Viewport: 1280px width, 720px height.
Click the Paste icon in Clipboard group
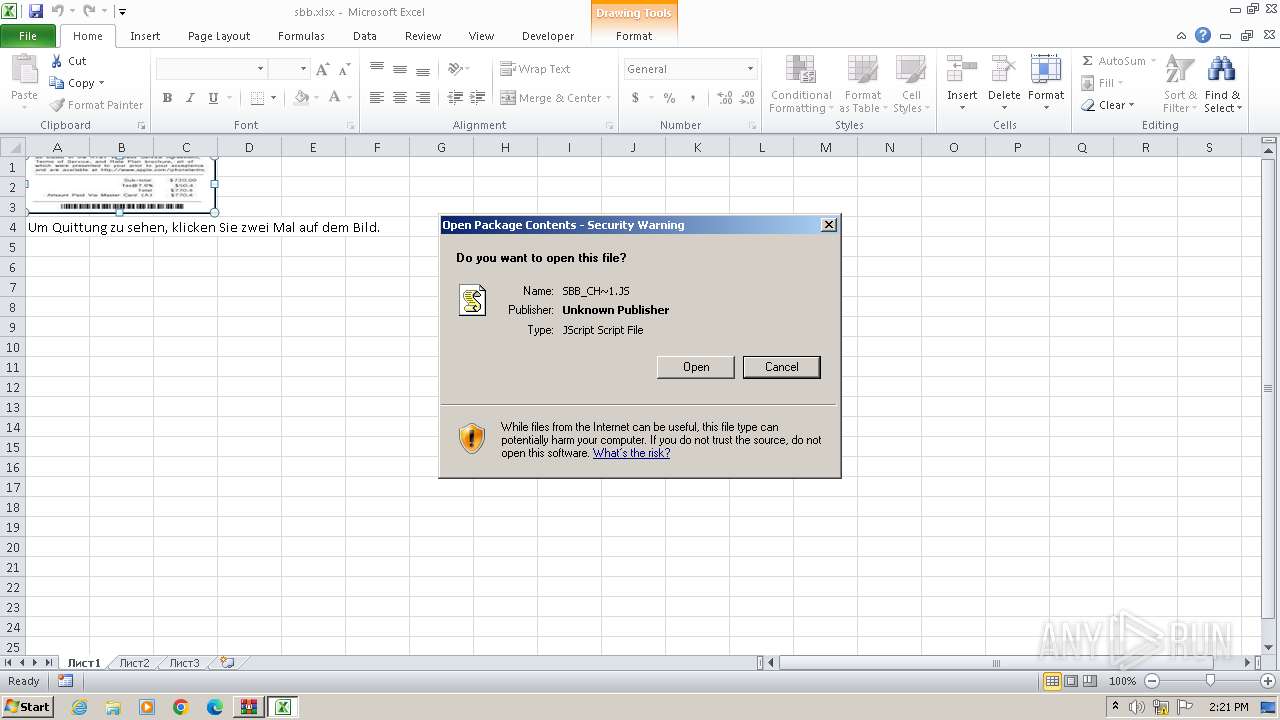click(24, 71)
